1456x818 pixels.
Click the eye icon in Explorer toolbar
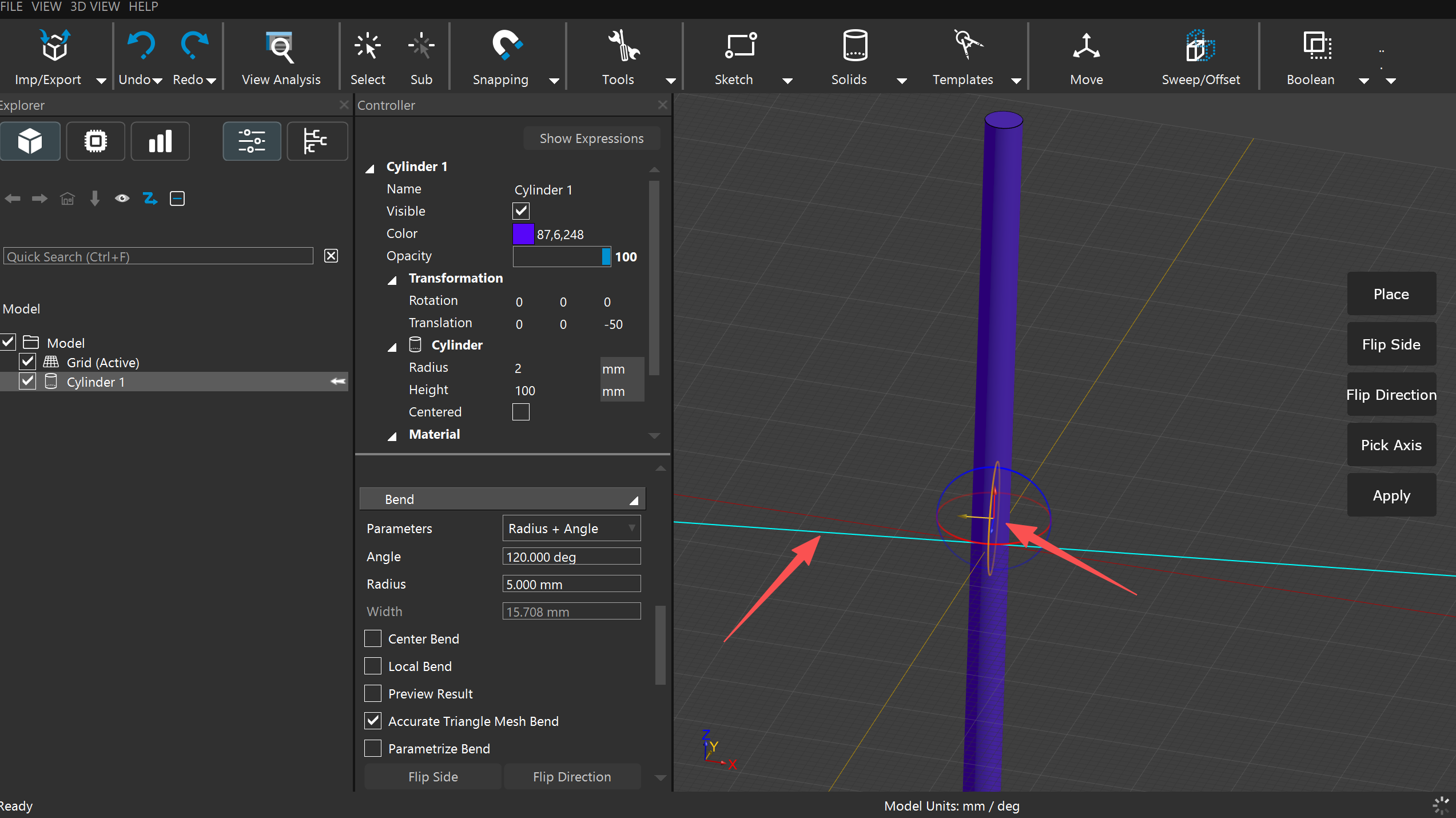coord(122,198)
